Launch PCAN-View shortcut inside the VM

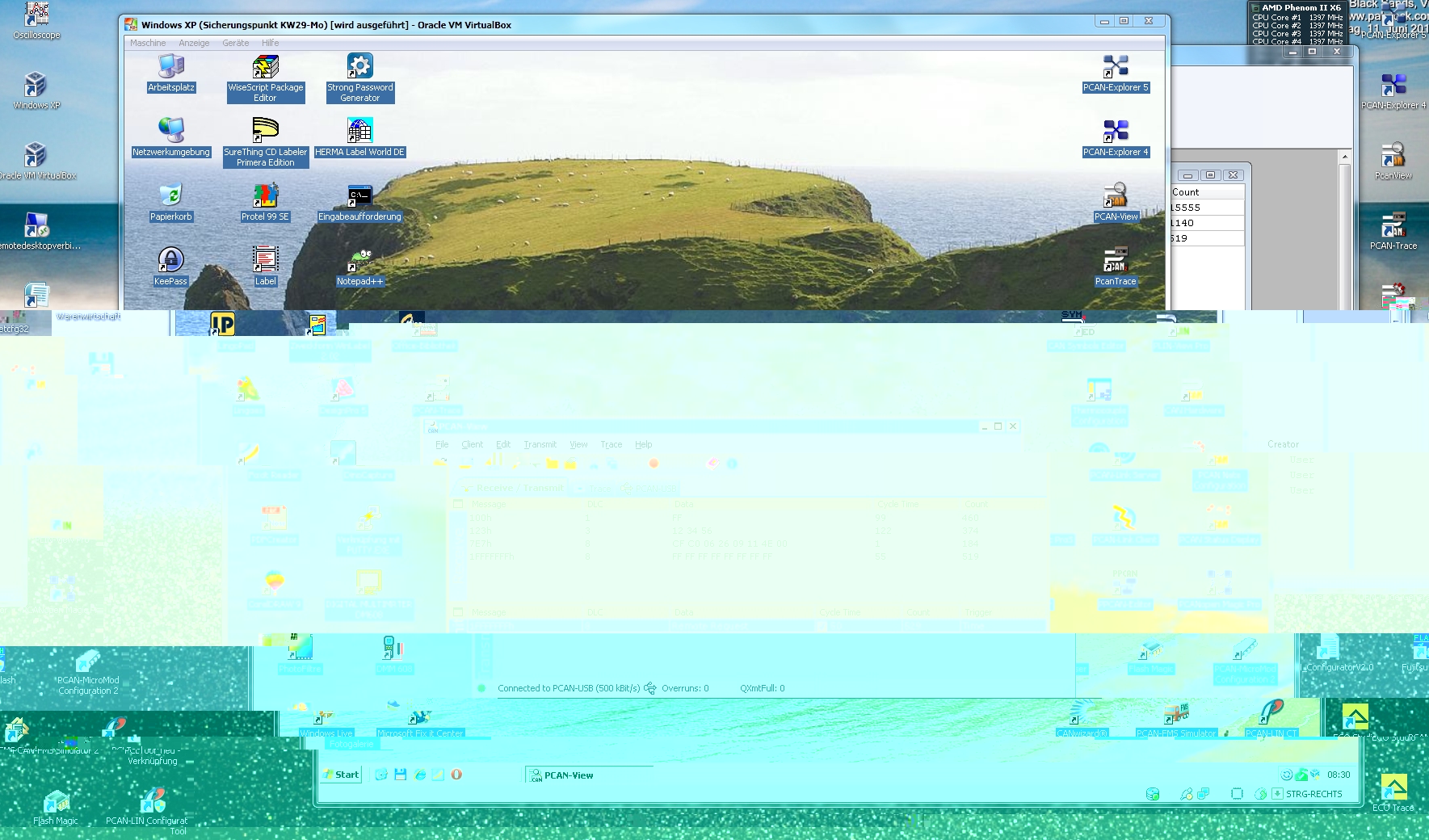[1116, 202]
